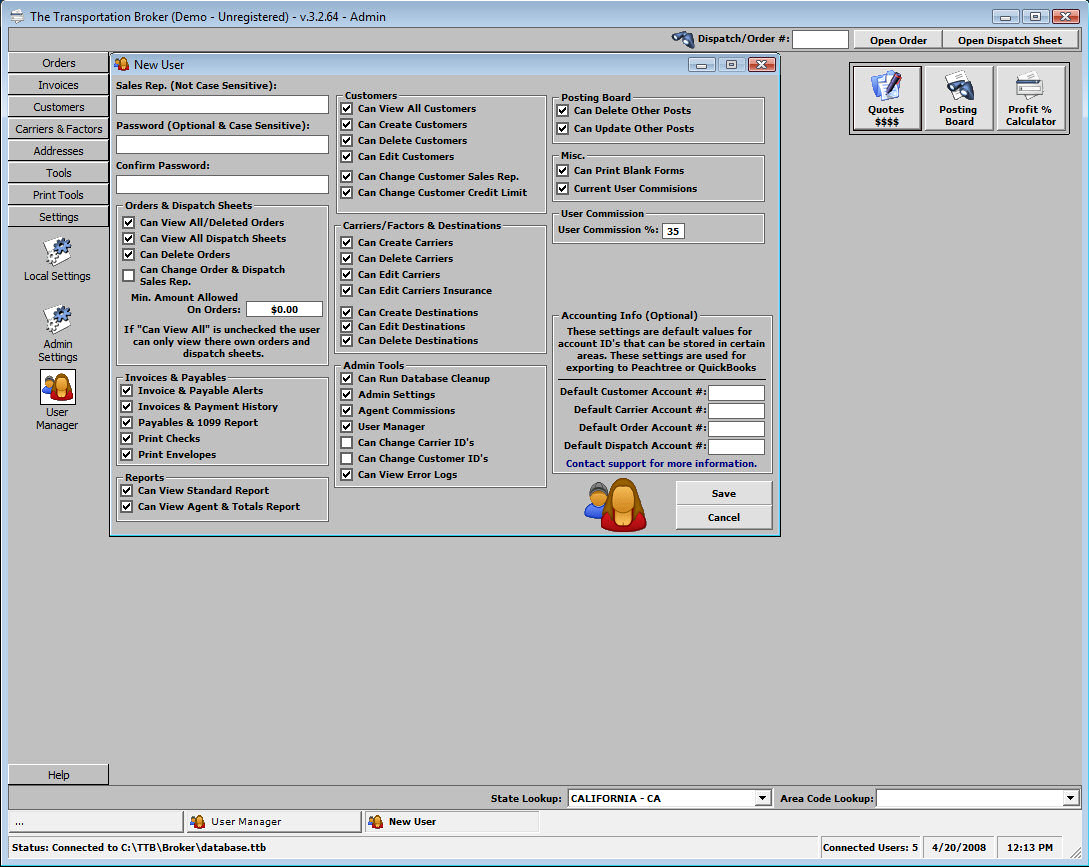The height and width of the screenshot is (867, 1089).
Task: Open the Posting Board icon
Action: (x=958, y=98)
